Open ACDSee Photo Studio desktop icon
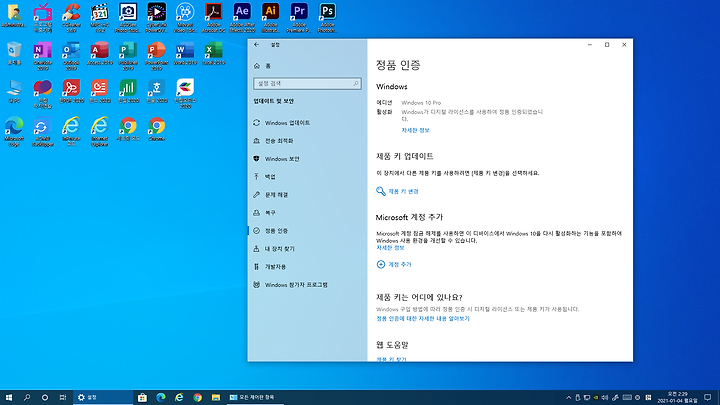 coord(128,18)
